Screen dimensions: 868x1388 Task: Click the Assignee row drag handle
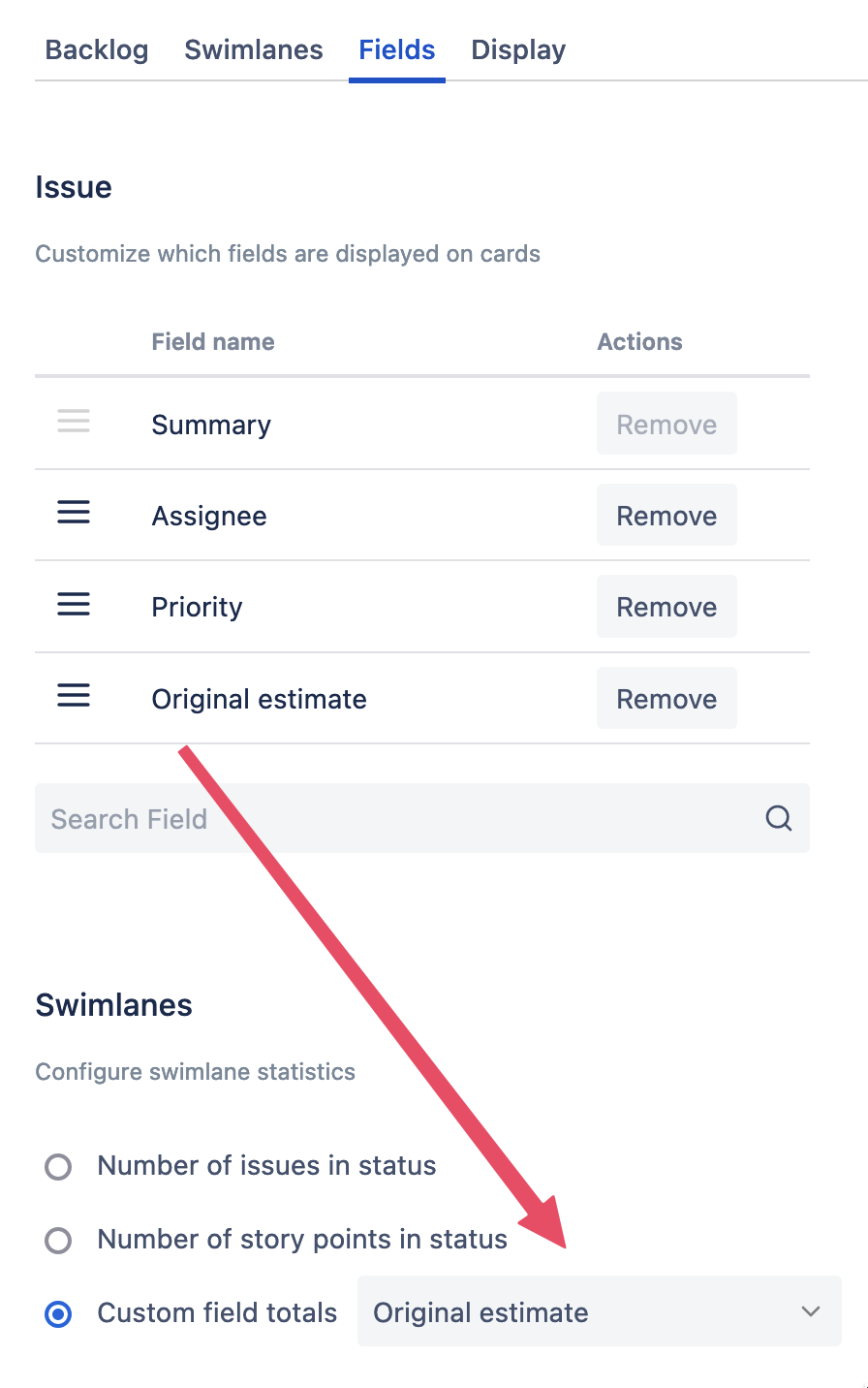(x=74, y=513)
